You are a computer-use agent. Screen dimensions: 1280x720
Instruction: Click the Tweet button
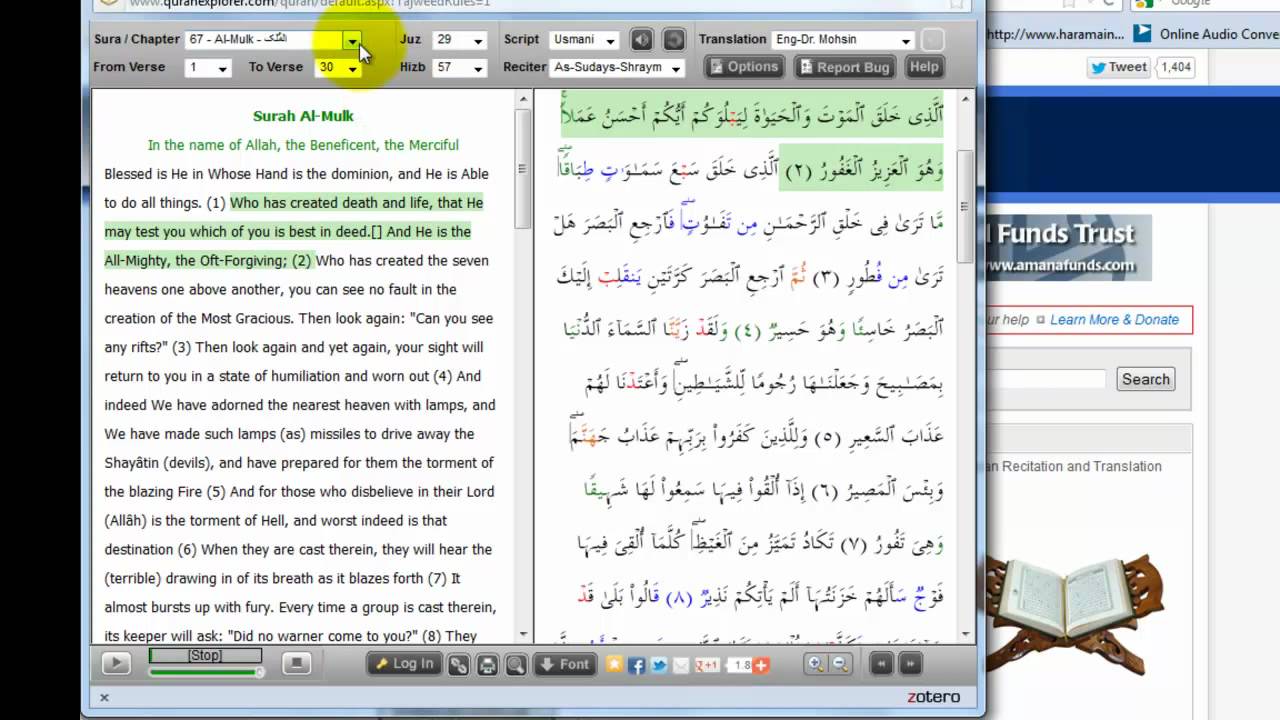pyautogui.click(x=1119, y=67)
